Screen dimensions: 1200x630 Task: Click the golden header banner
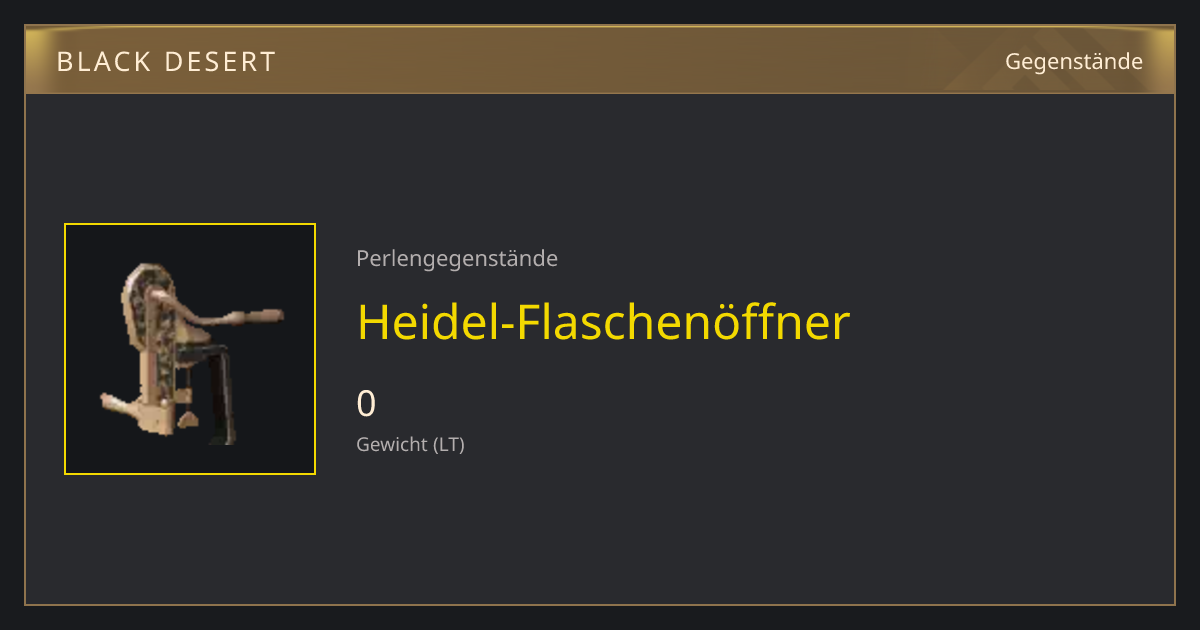[600, 60]
